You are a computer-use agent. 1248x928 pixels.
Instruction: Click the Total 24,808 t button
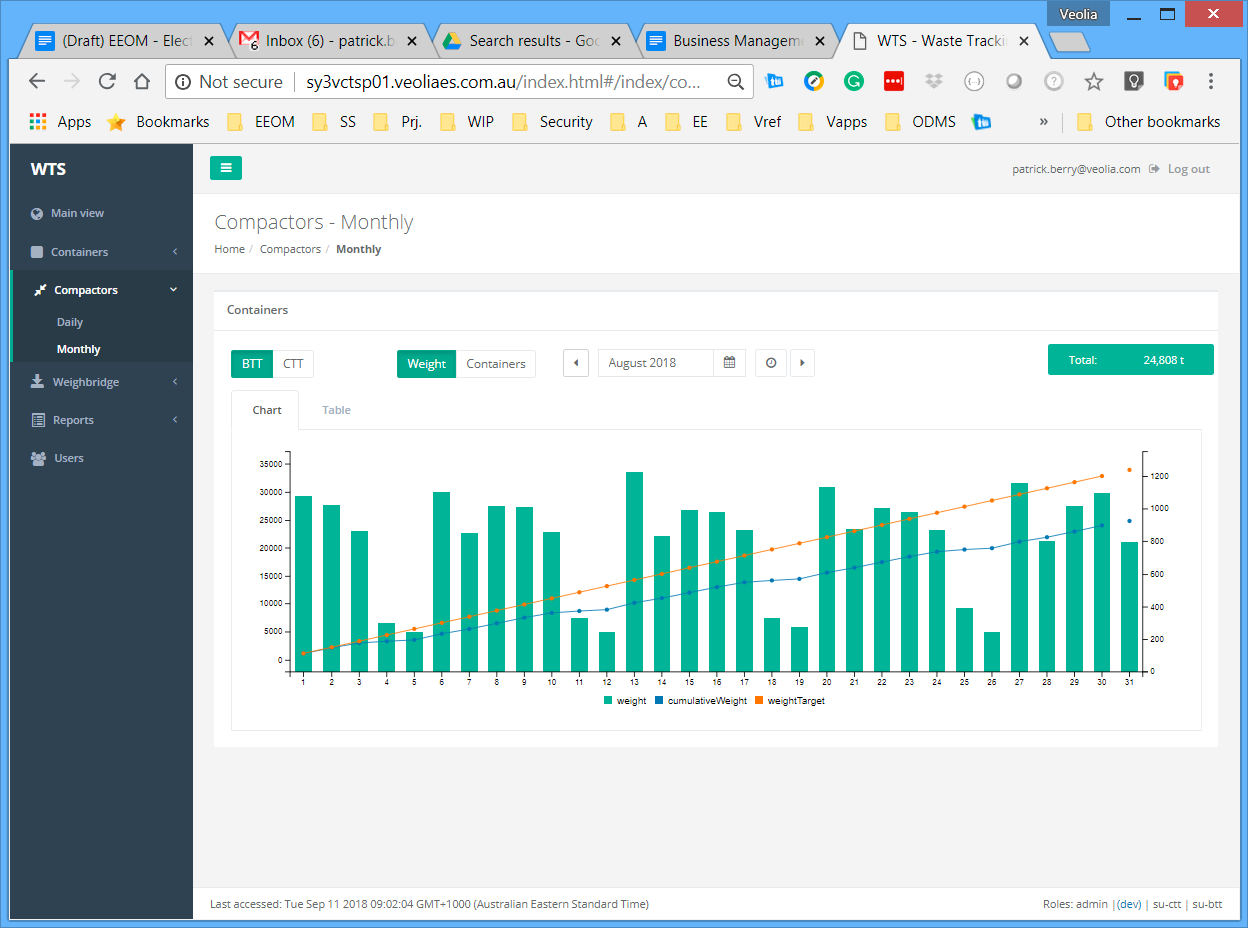click(1130, 360)
